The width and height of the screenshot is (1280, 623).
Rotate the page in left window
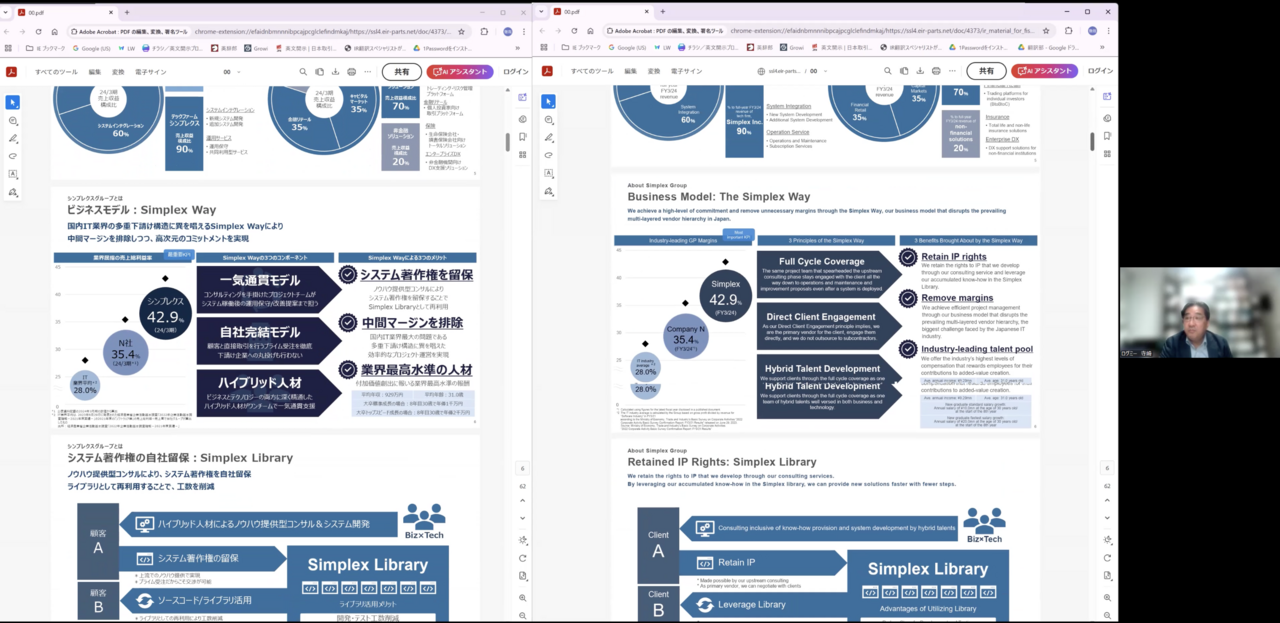coord(522,558)
